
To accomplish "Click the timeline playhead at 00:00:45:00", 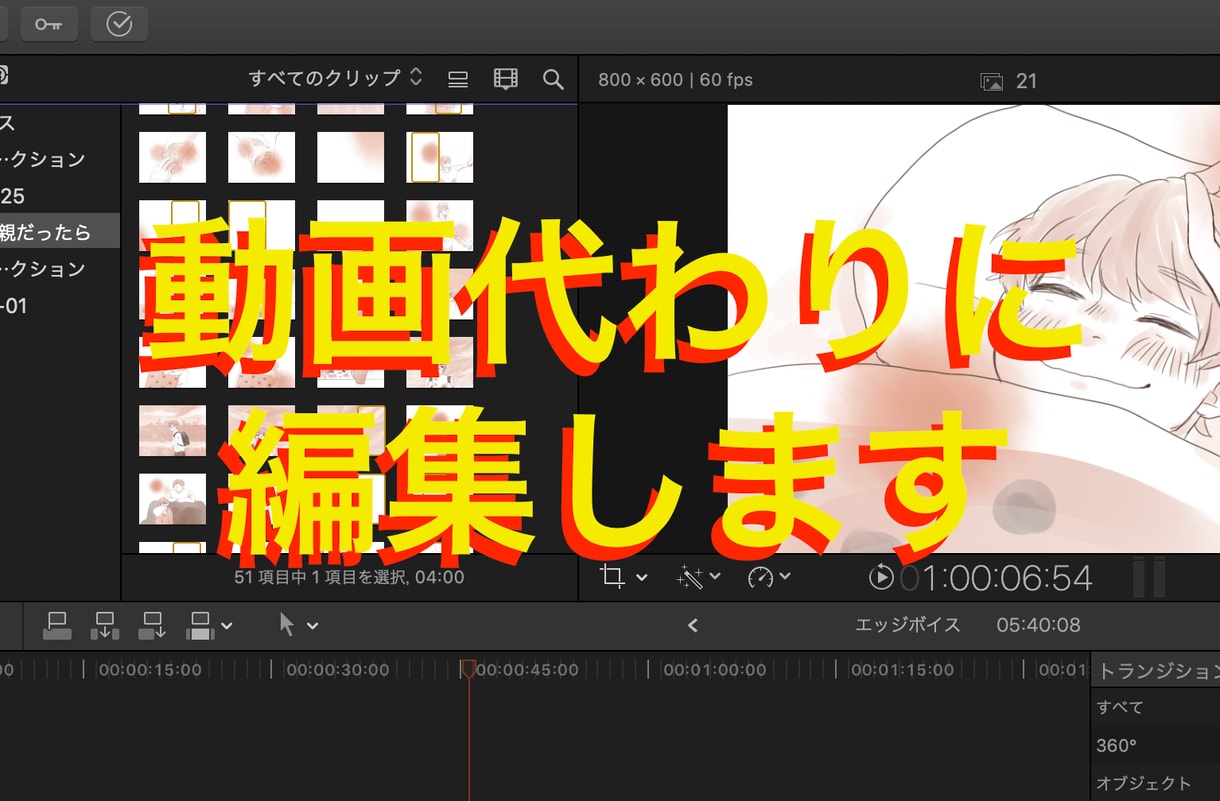I will click(467, 669).
